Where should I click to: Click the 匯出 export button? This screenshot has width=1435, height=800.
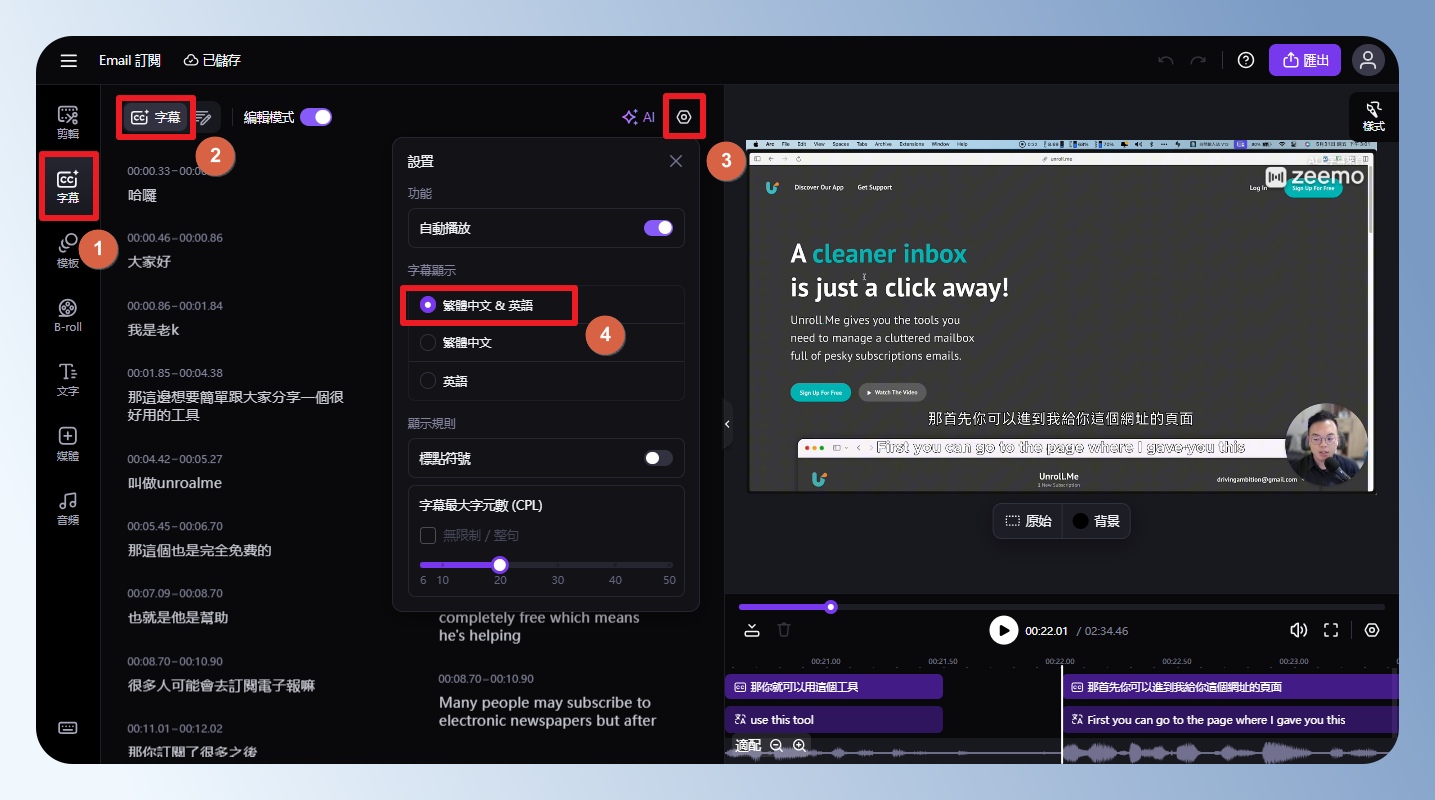tap(1304, 60)
